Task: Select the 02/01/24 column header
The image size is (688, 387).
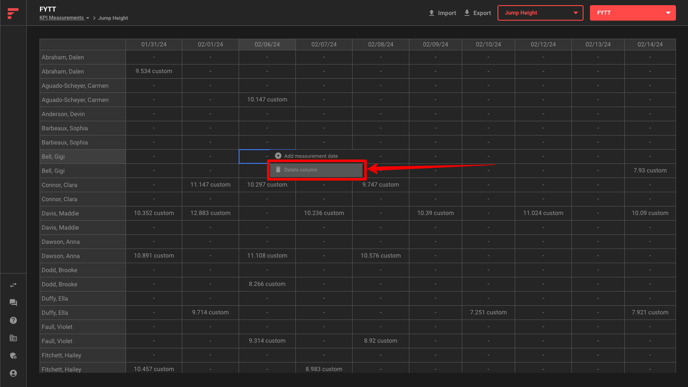Action: (210, 44)
